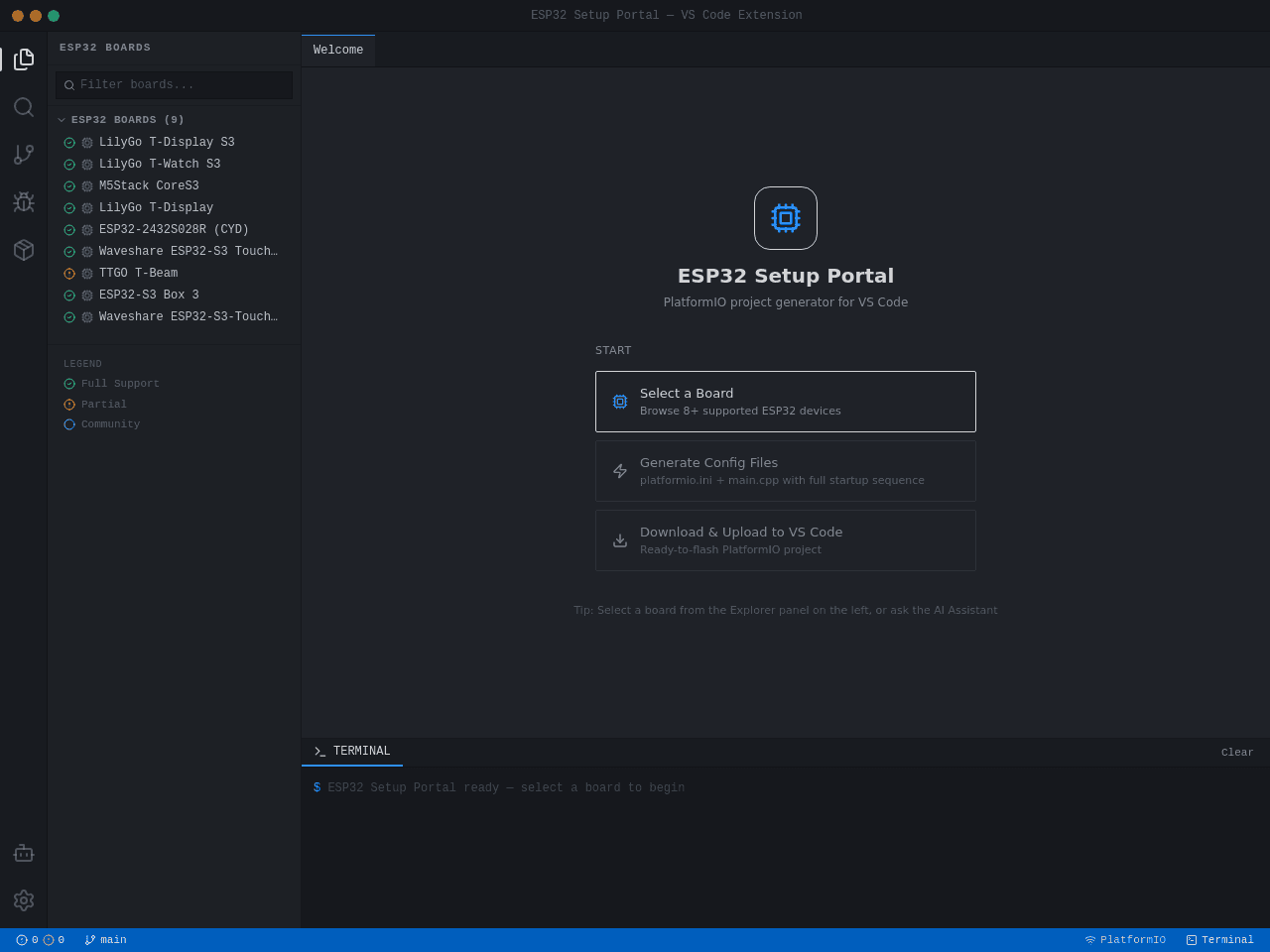
Task: Choose Download & Upload to VS Code
Action: 786,540
